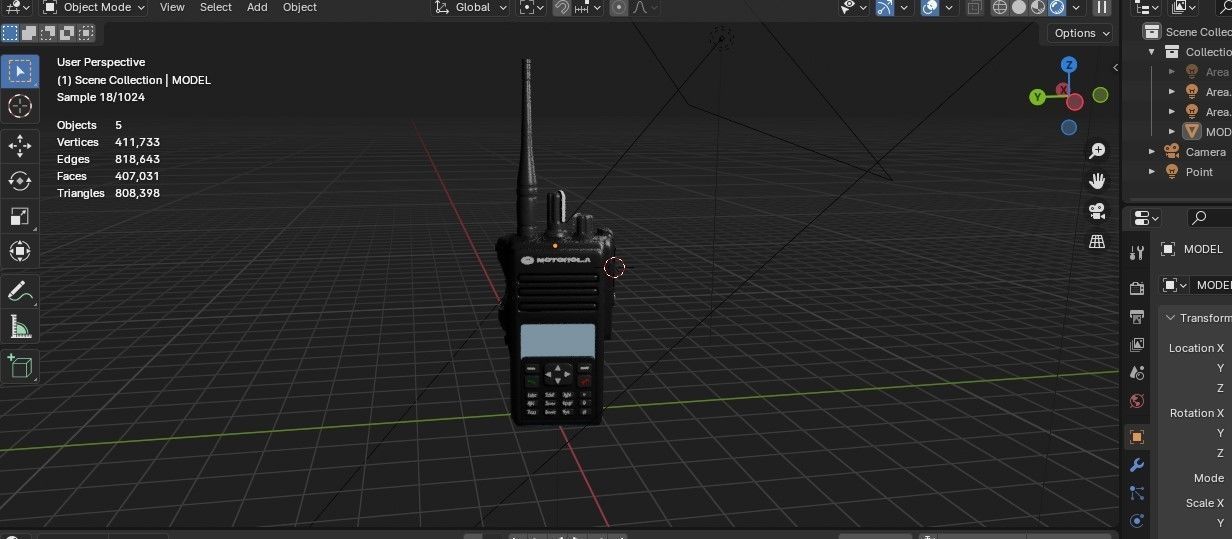This screenshot has width=1232, height=539.
Task: Switch to wireframe shading
Action: pos(1000,7)
